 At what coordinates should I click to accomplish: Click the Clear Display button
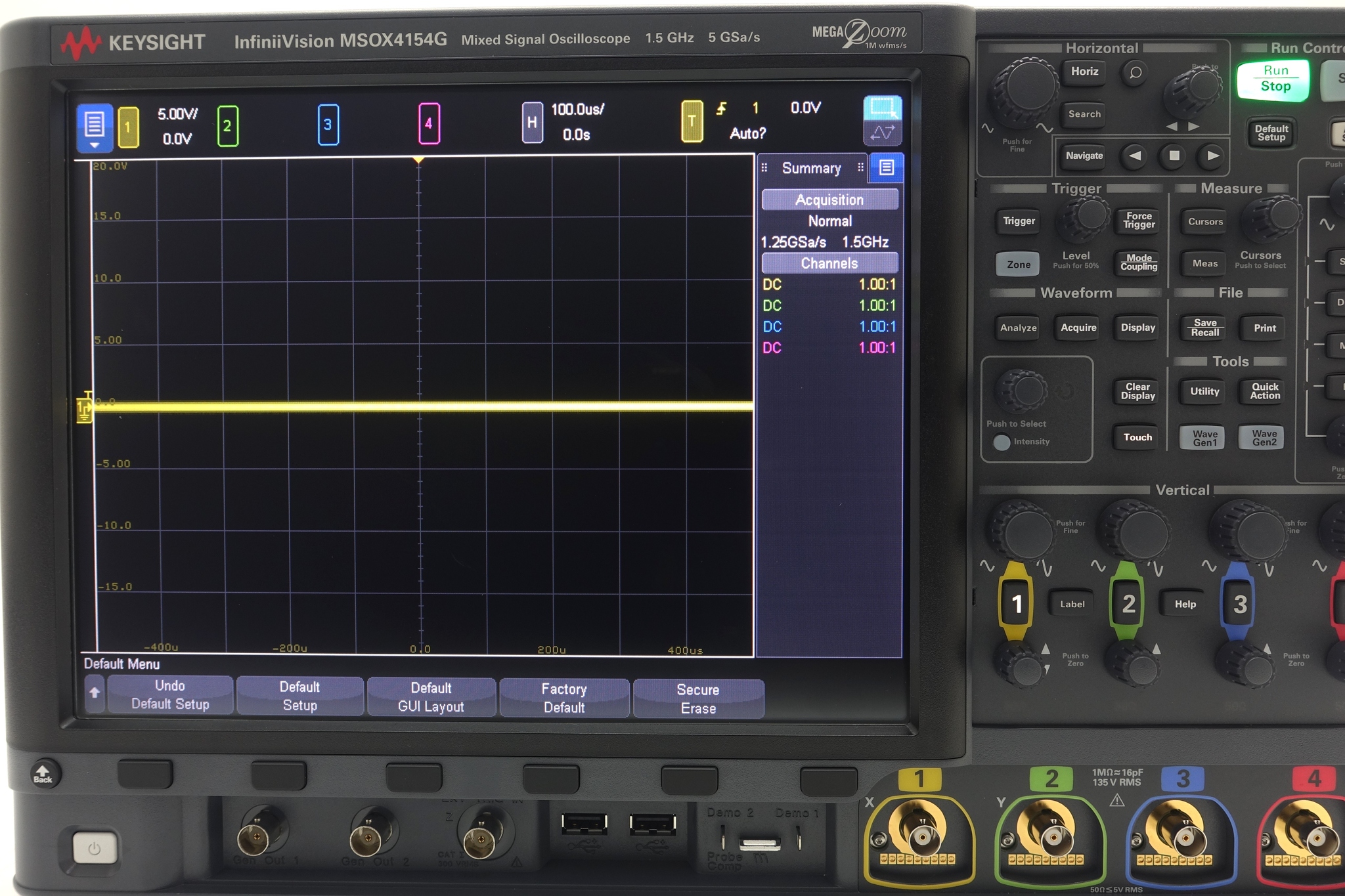point(1137,391)
